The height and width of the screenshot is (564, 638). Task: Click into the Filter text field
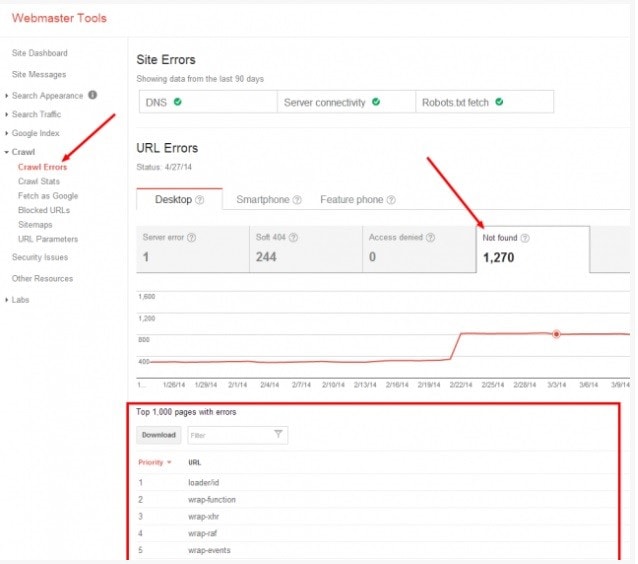pyautogui.click(x=228, y=435)
